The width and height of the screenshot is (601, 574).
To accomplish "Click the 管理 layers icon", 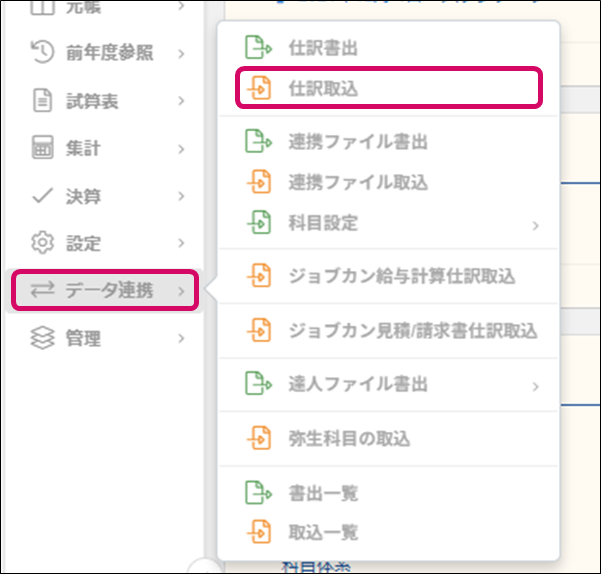I will [42, 339].
